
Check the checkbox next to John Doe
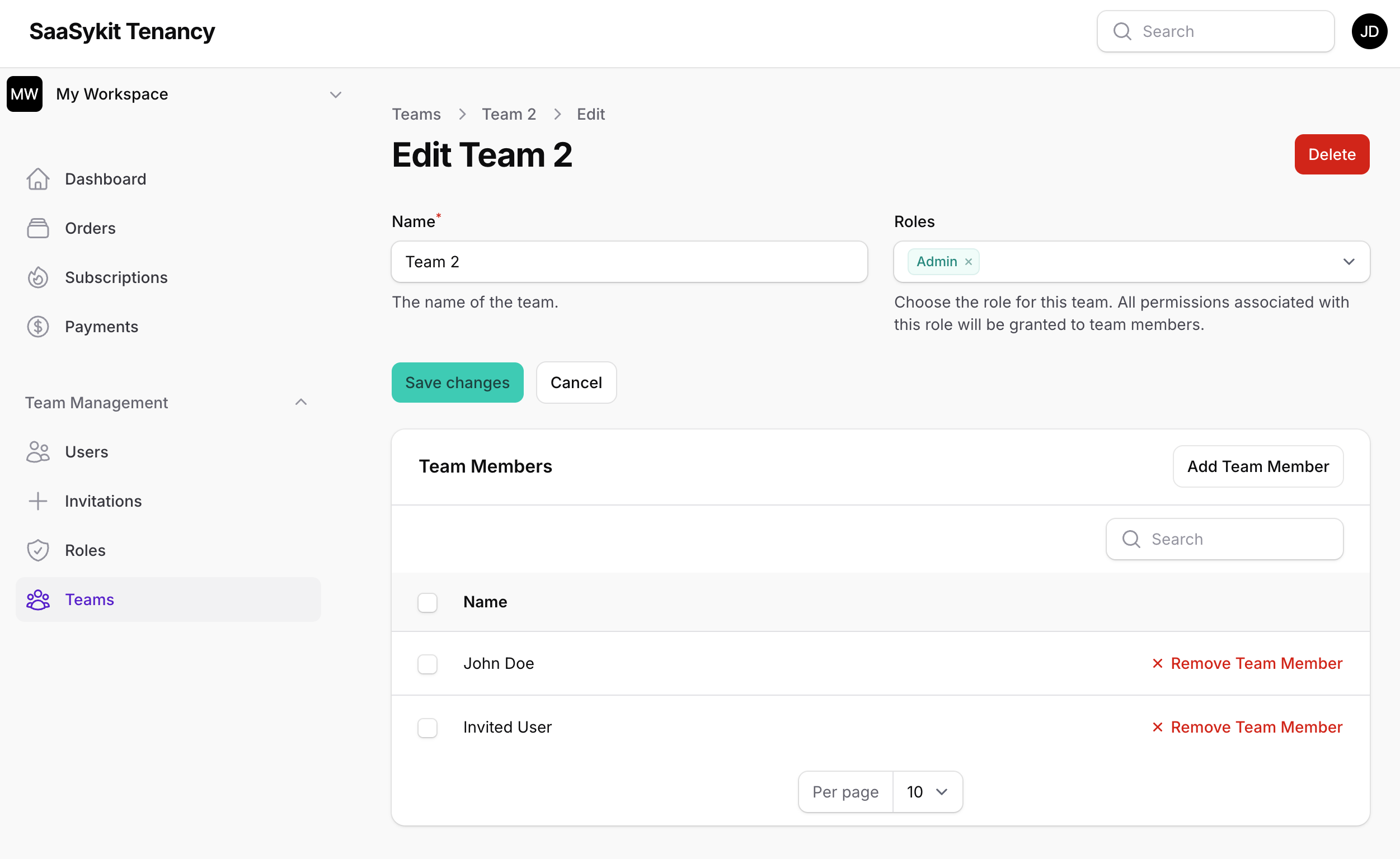click(427, 664)
